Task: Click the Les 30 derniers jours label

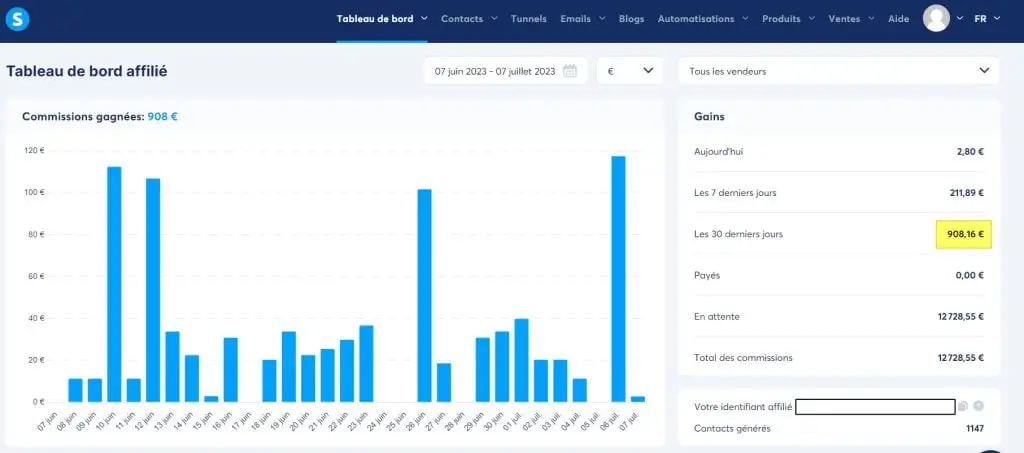Action: point(739,234)
